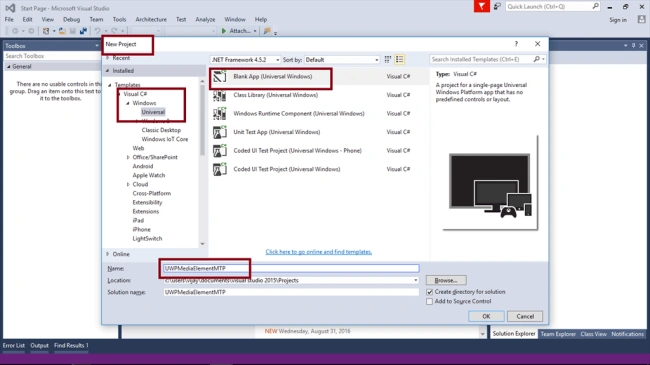Open the Debug menu
This screenshot has height=365, width=650.
pyautogui.click(x=71, y=19)
